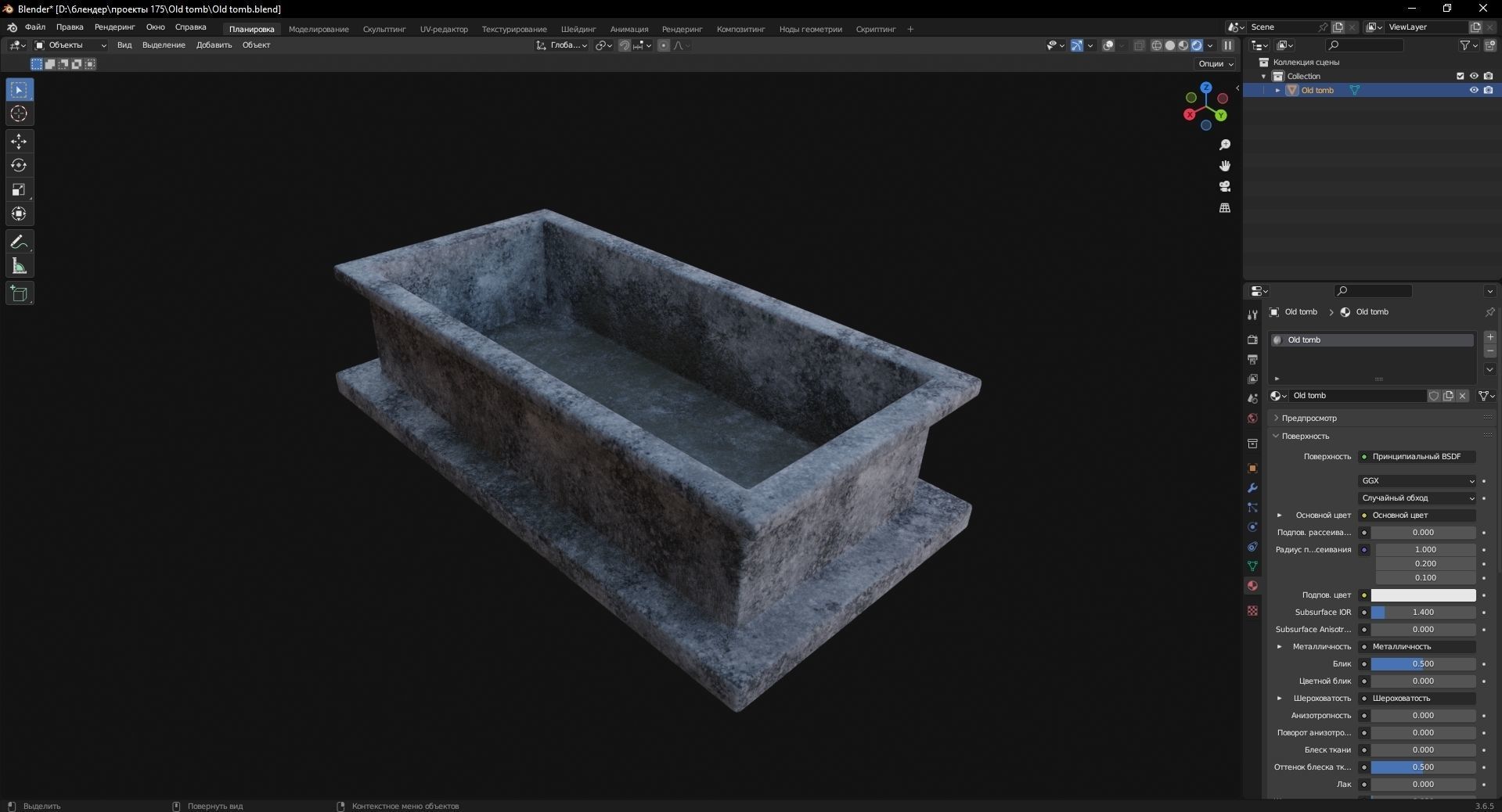
Task: Toggle fake user shield for Old tomb material
Action: [1434, 396]
